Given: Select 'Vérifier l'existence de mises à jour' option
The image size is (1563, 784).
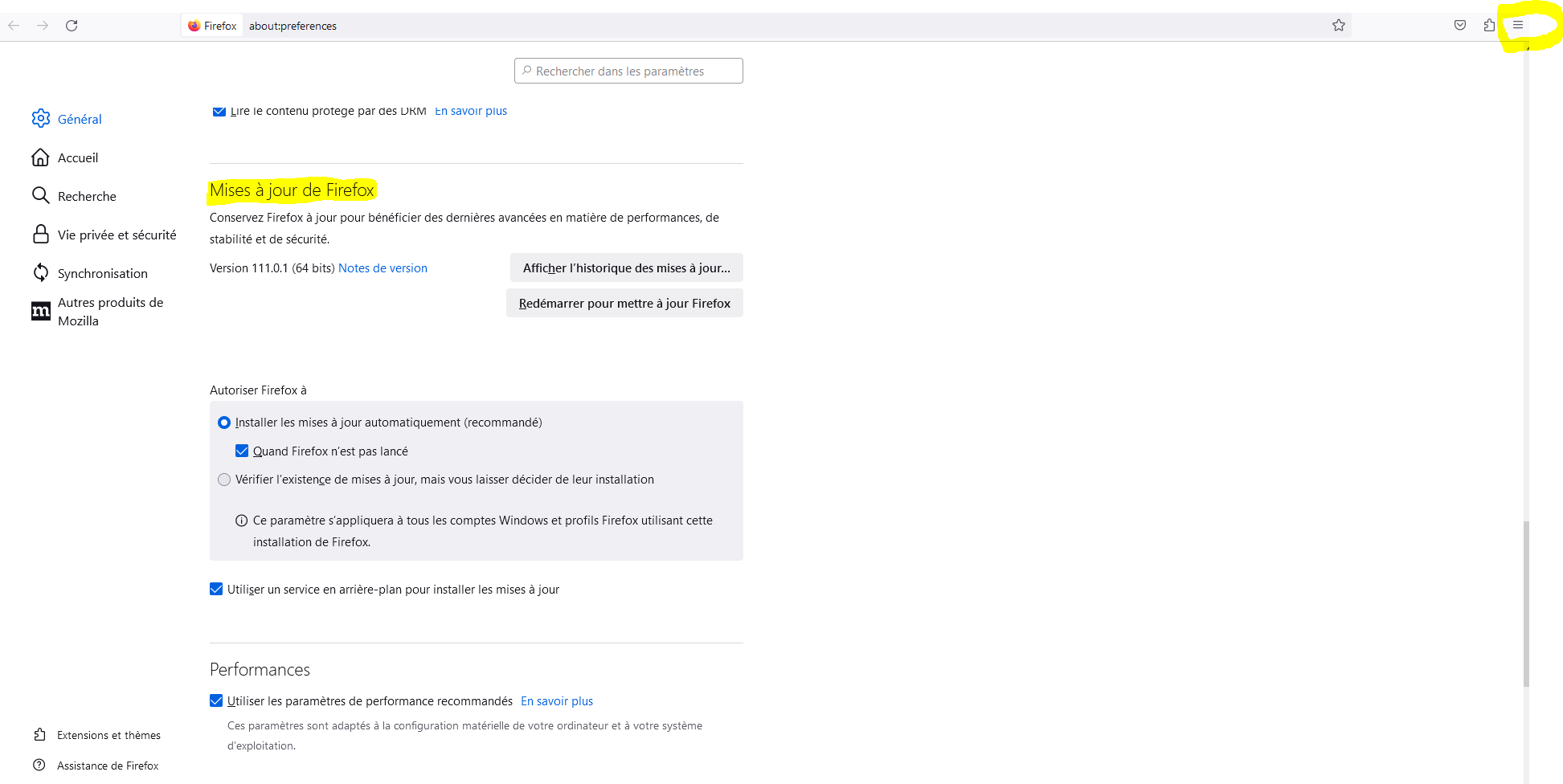Looking at the screenshot, I should [224, 480].
